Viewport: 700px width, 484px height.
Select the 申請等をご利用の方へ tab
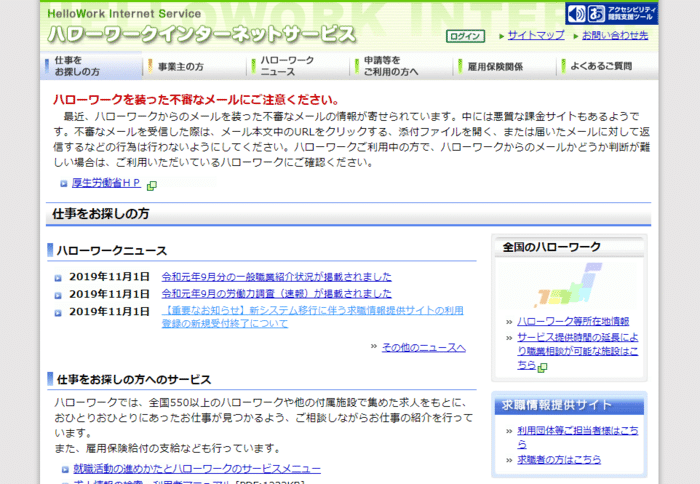pyautogui.click(x=391, y=66)
